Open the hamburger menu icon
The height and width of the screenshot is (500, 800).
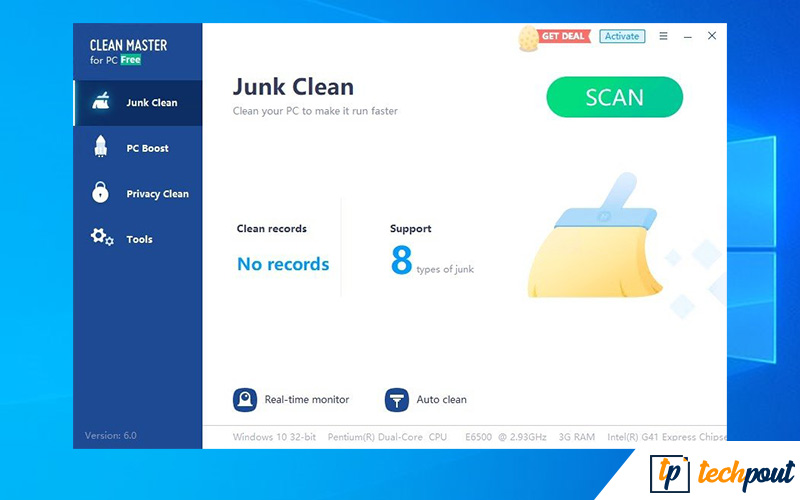(663, 36)
